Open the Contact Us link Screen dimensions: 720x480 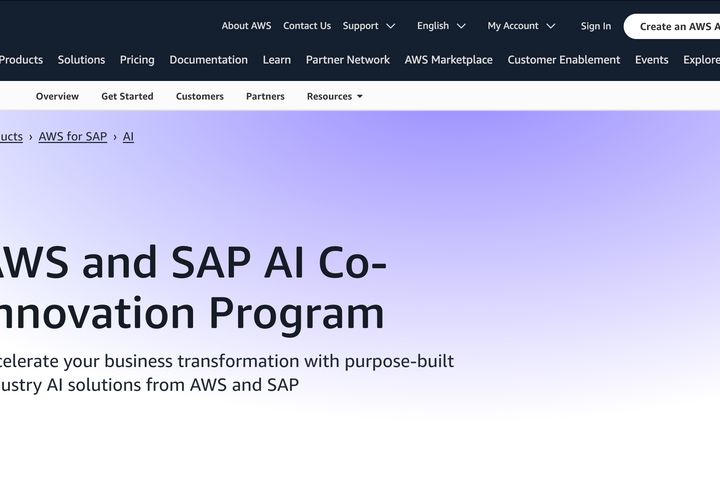pyautogui.click(x=307, y=26)
